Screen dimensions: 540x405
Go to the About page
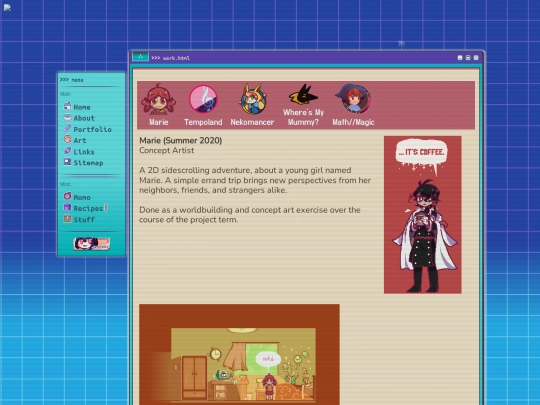[x=84, y=118]
